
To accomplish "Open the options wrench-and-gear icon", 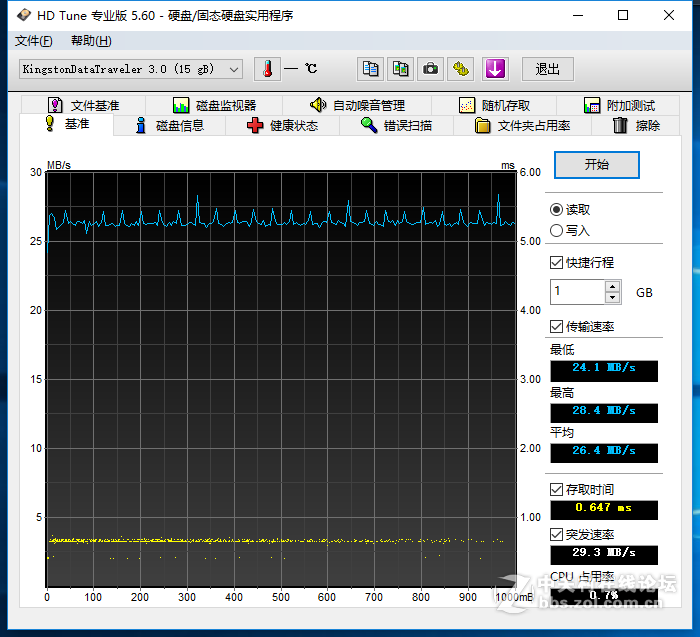I will (x=460, y=69).
